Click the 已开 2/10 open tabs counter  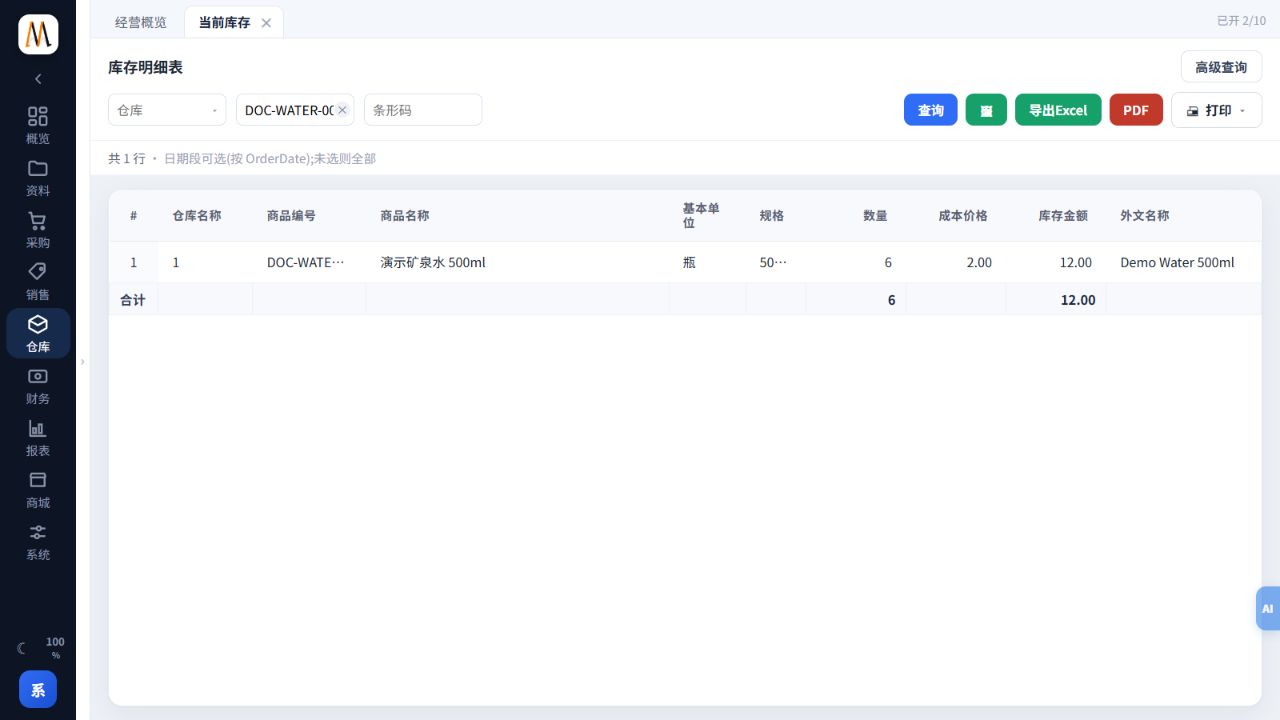(1241, 21)
